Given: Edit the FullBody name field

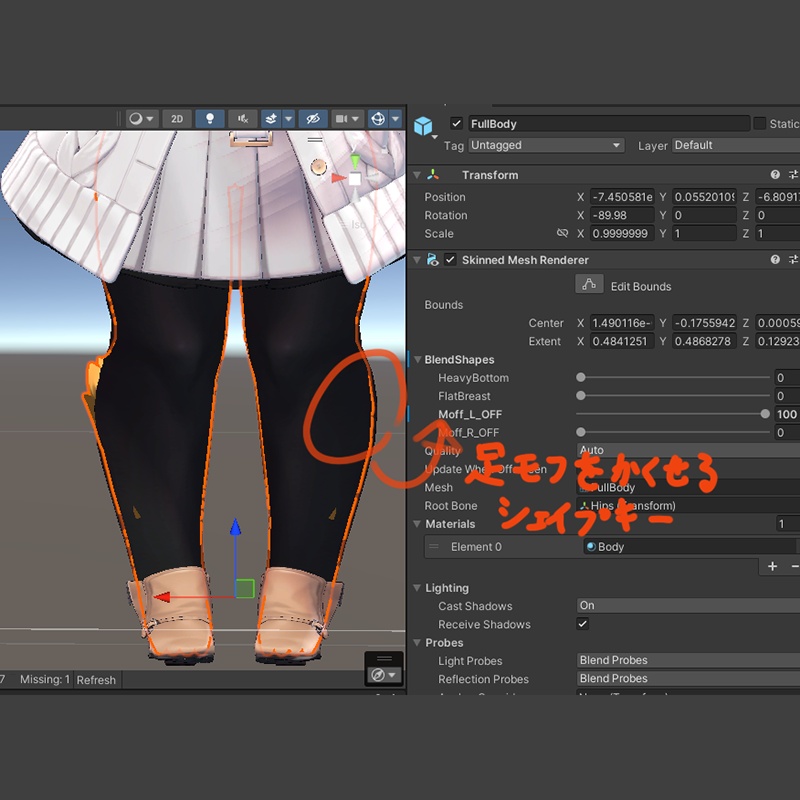Looking at the screenshot, I should (609, 123).
